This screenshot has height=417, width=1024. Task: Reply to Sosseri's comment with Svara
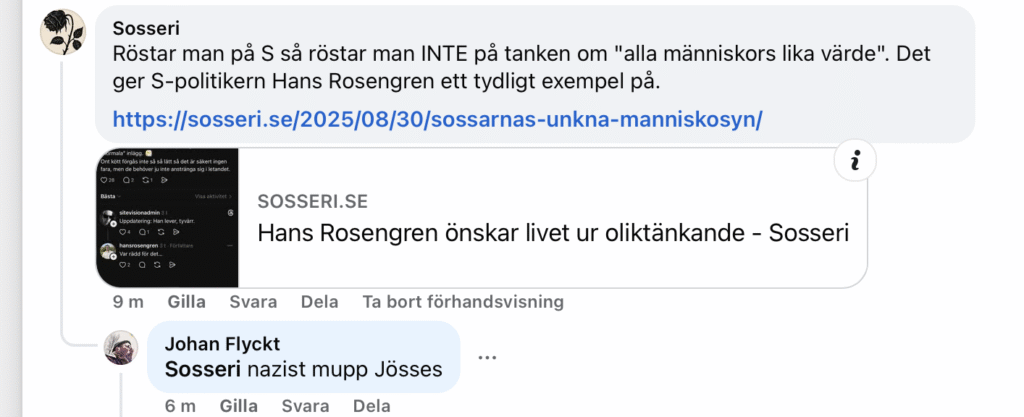click(x=253, y=302)
